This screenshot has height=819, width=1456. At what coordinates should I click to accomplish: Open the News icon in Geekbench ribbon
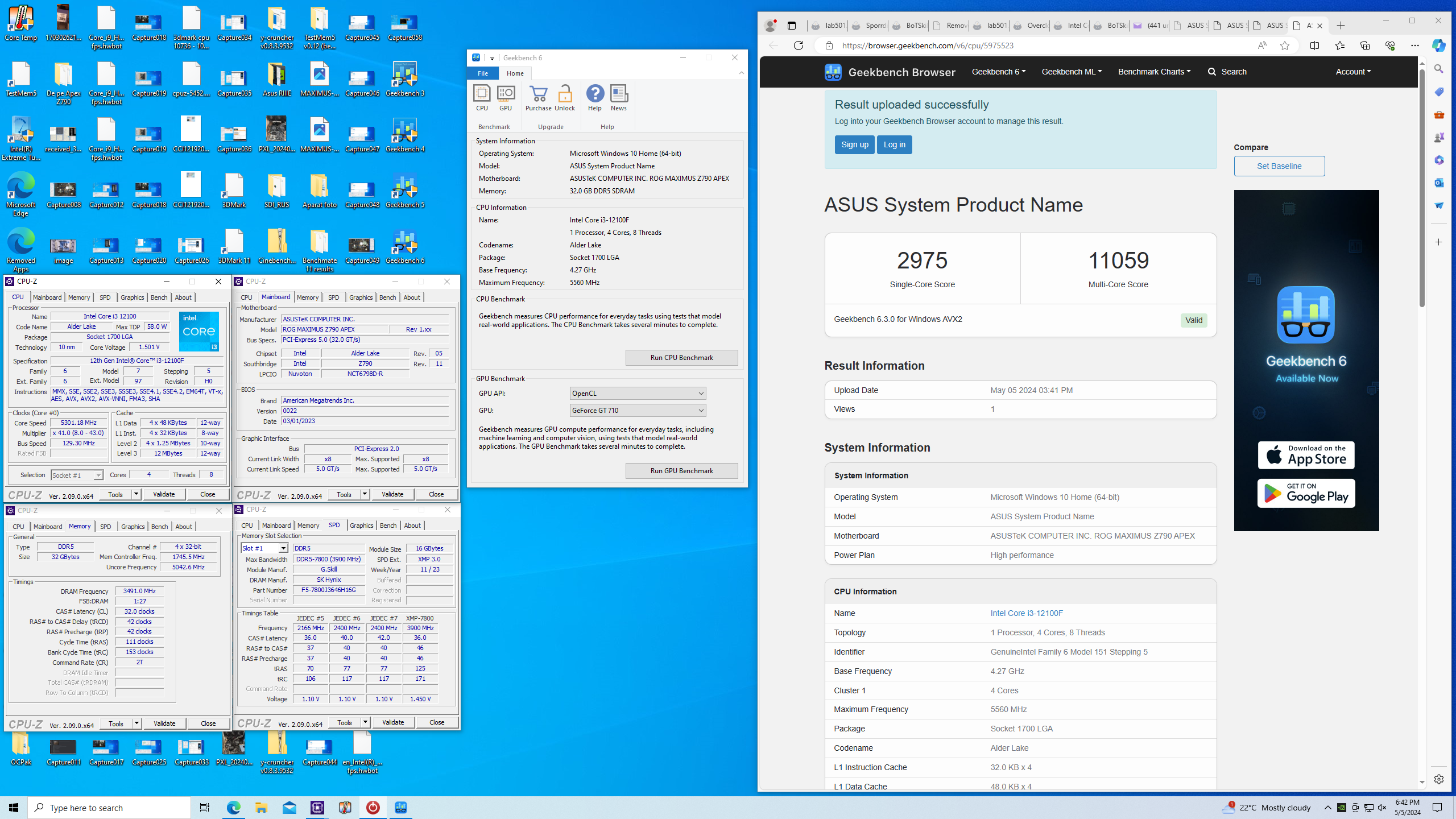tap(619, 98)
